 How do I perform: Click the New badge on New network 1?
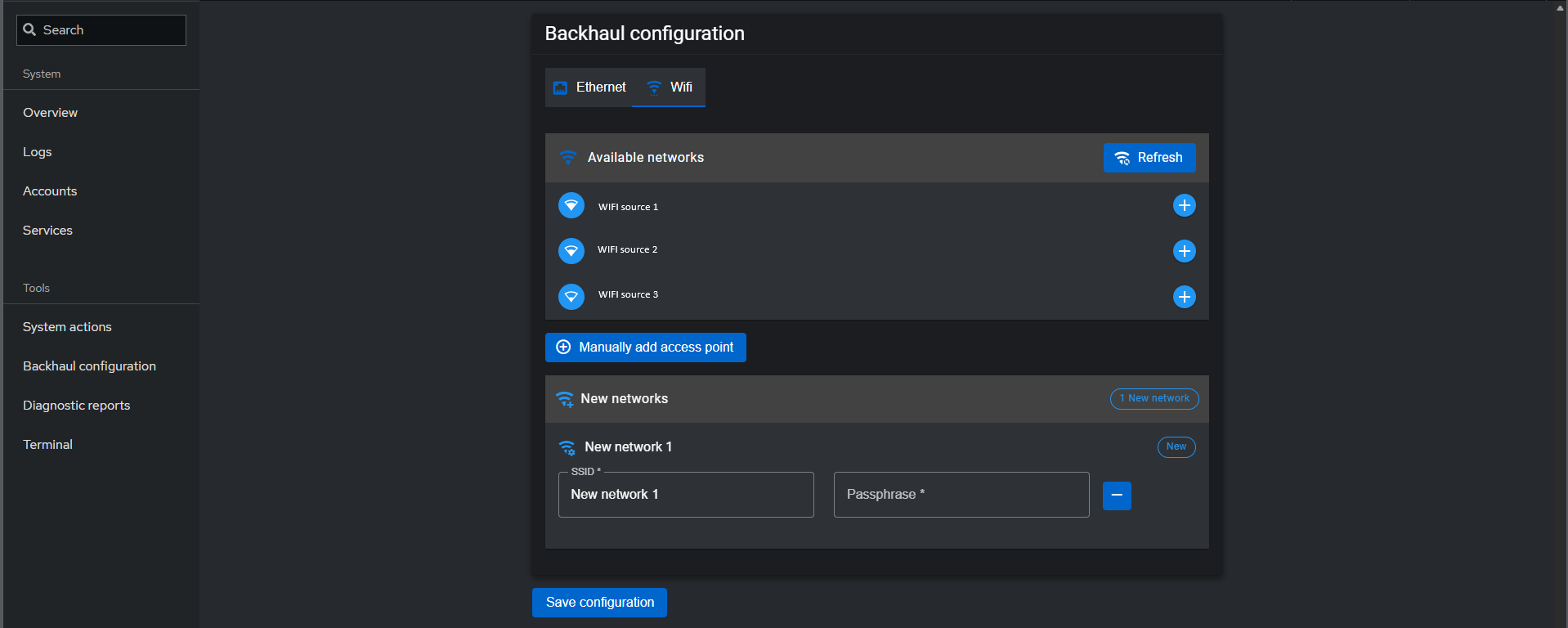coord(1176,447)
